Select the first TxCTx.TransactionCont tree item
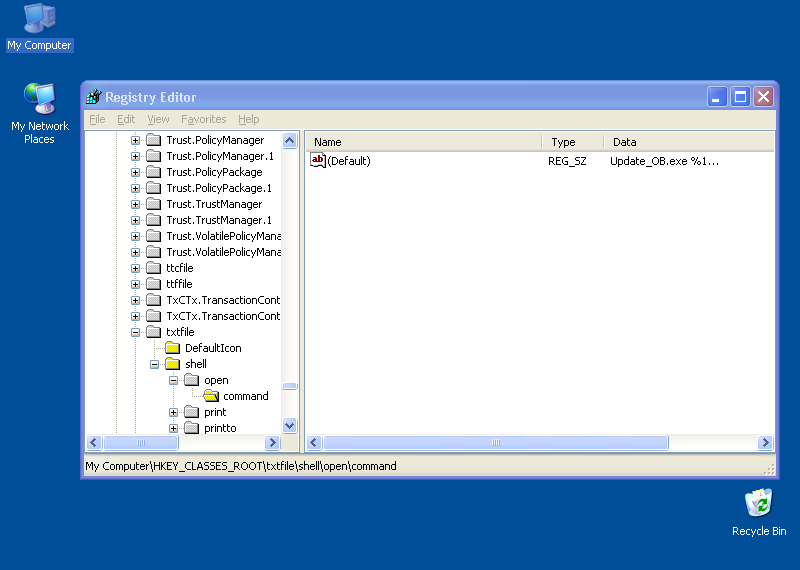 [223, 300]
